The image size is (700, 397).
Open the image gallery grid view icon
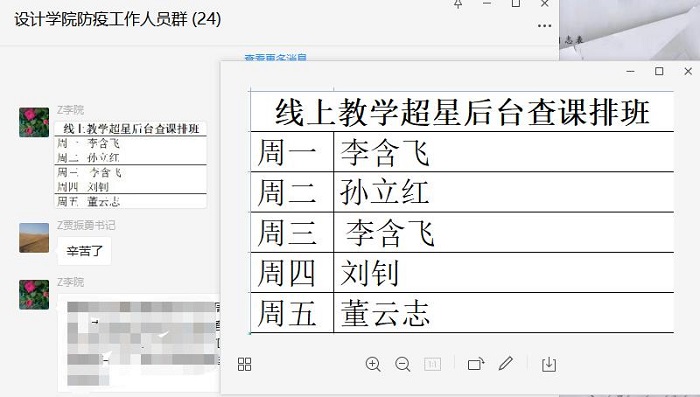[245, 364]
